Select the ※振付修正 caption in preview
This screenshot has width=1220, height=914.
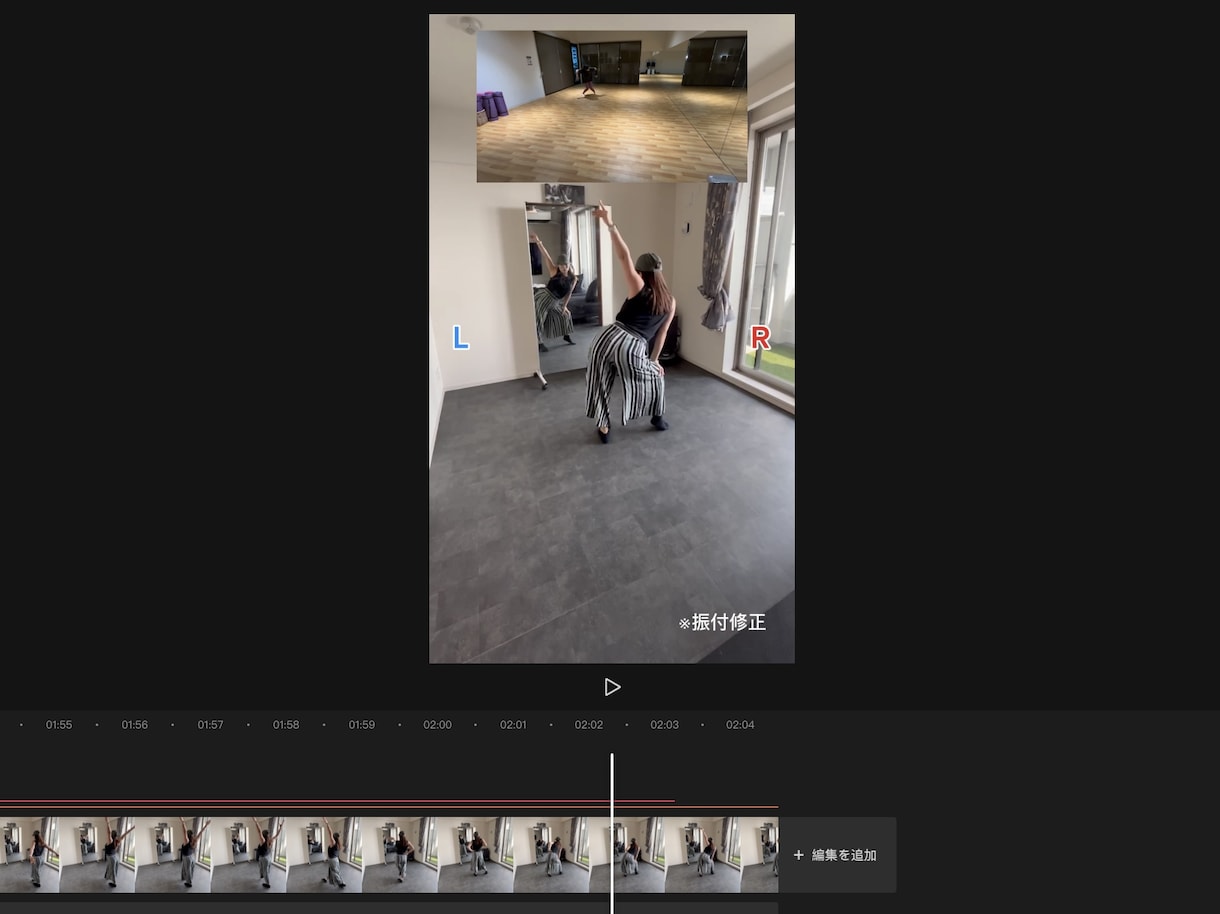point(722,622)
